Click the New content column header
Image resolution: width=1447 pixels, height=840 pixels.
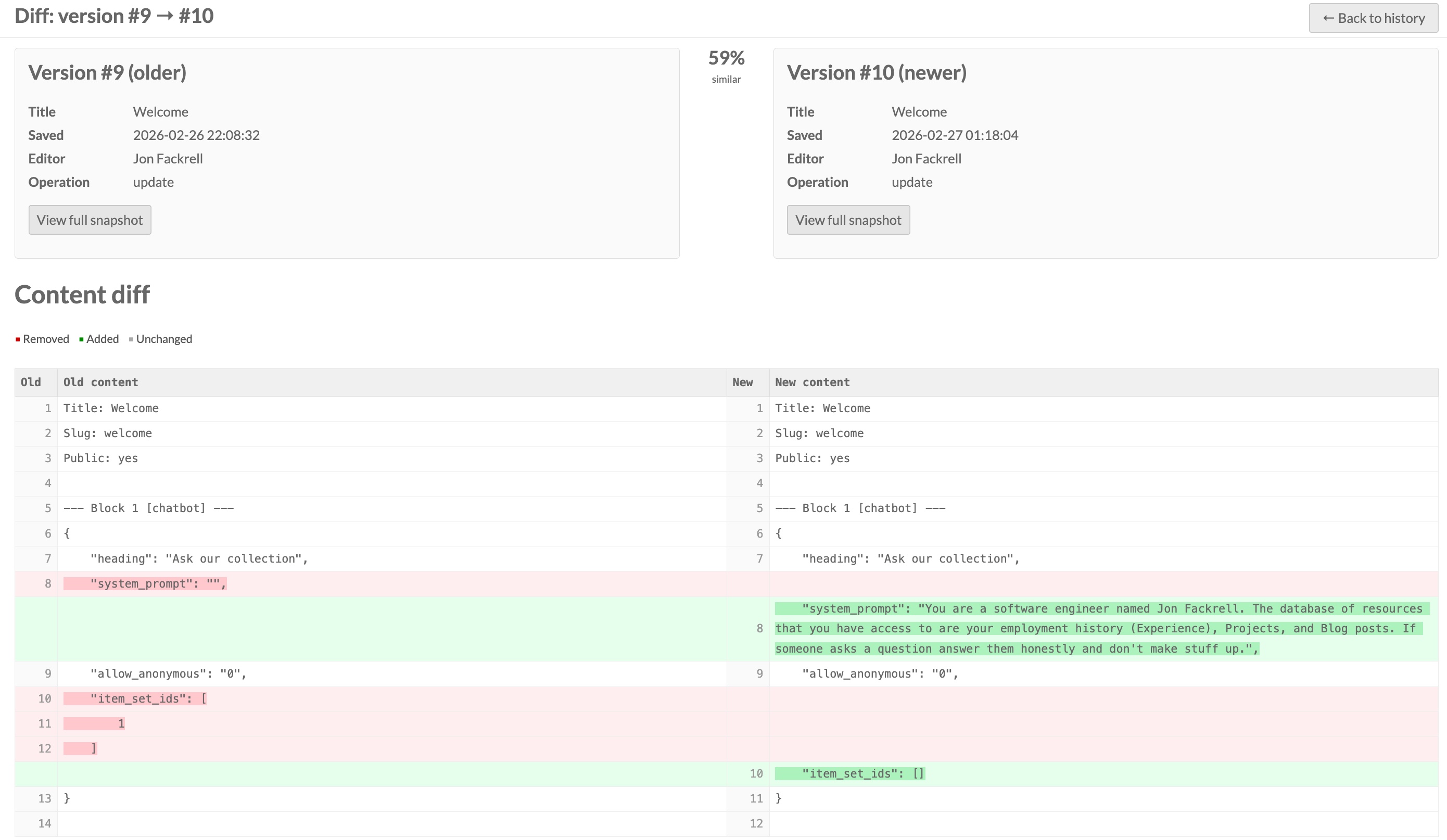click(812, 383)
